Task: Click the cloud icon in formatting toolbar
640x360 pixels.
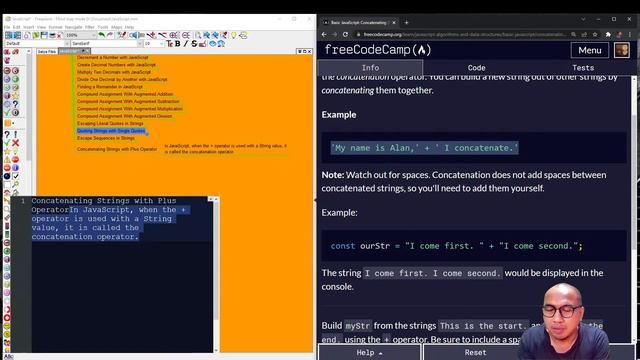Action: [x=212, y=44]
